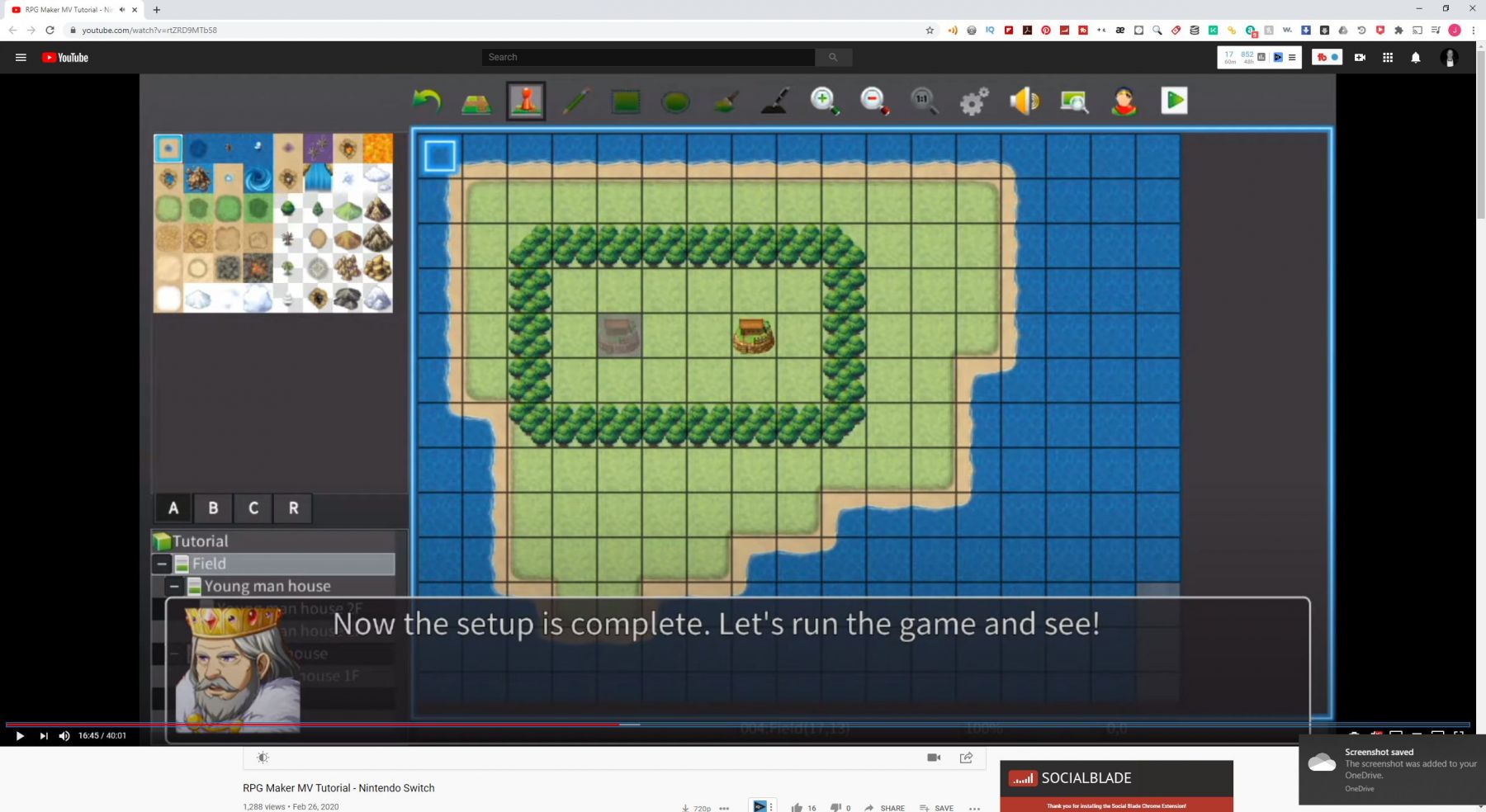Open the YouTube apps grid
The height and width of the screenshot is (812, 1486).
[x=1388, y=57]
